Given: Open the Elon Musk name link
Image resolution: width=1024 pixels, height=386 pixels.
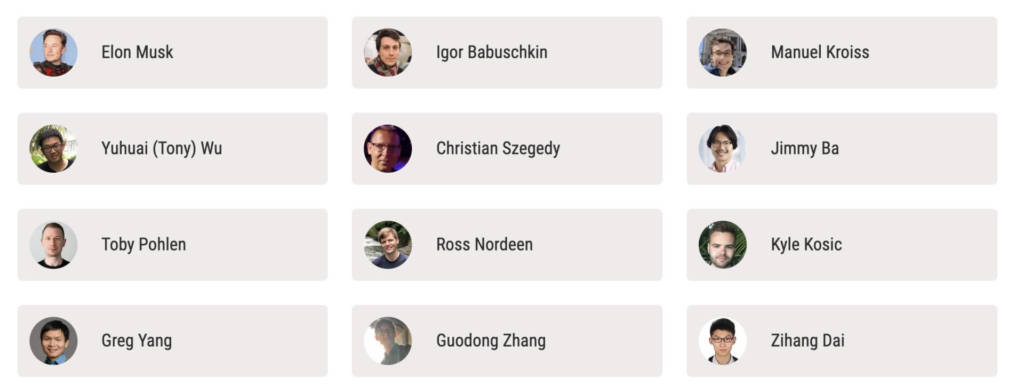Looking at the screenshot, I should click(137, 52).
